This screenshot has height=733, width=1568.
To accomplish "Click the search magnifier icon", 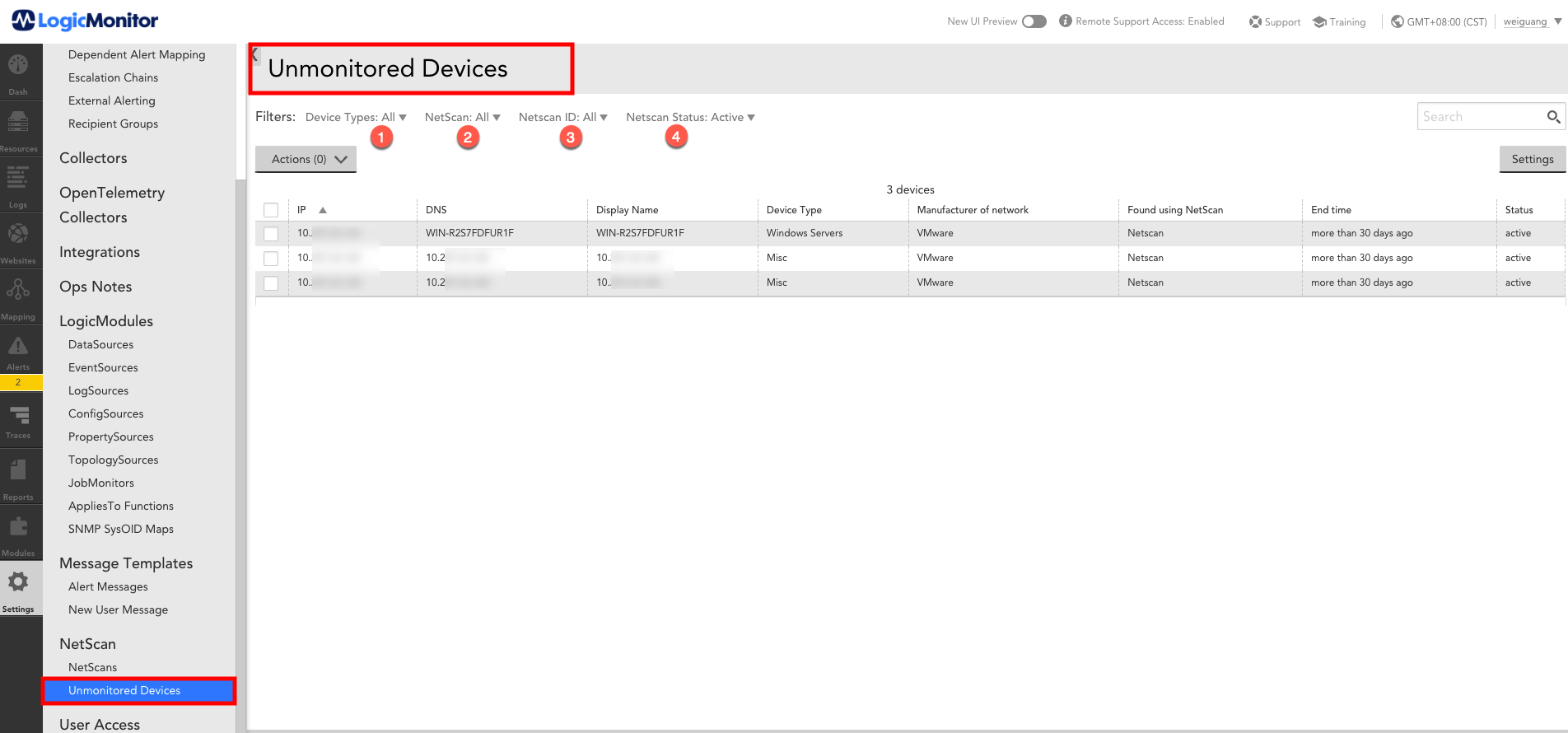I will (x=1553, y=117).
